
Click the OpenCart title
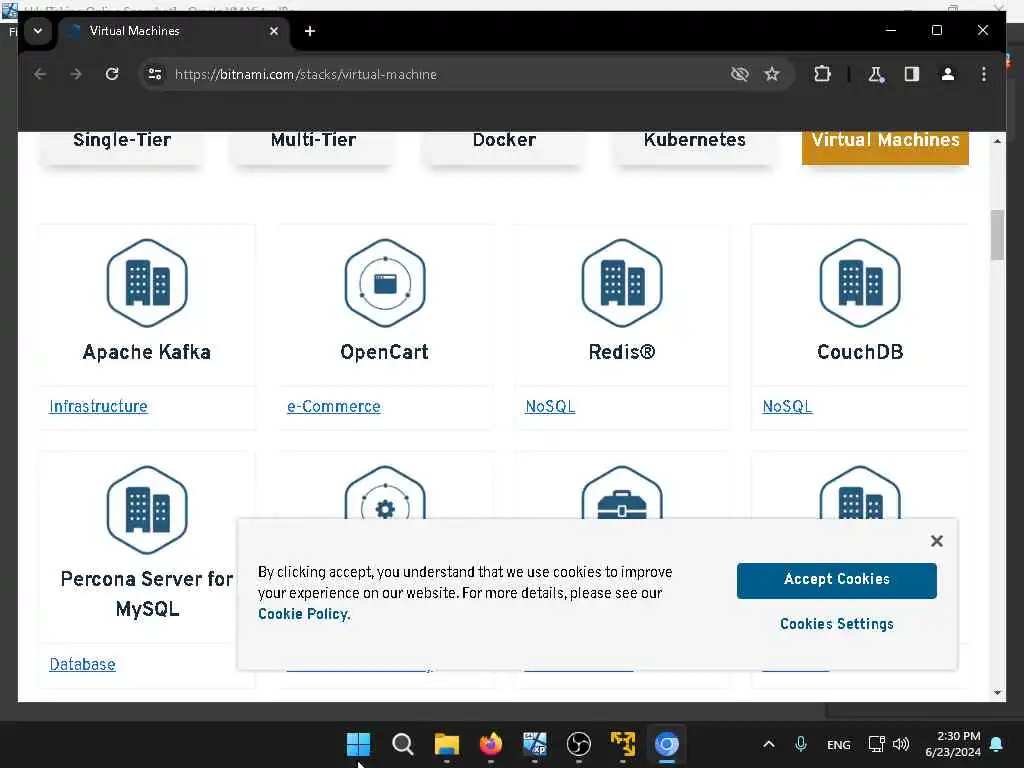pos(385,353)
